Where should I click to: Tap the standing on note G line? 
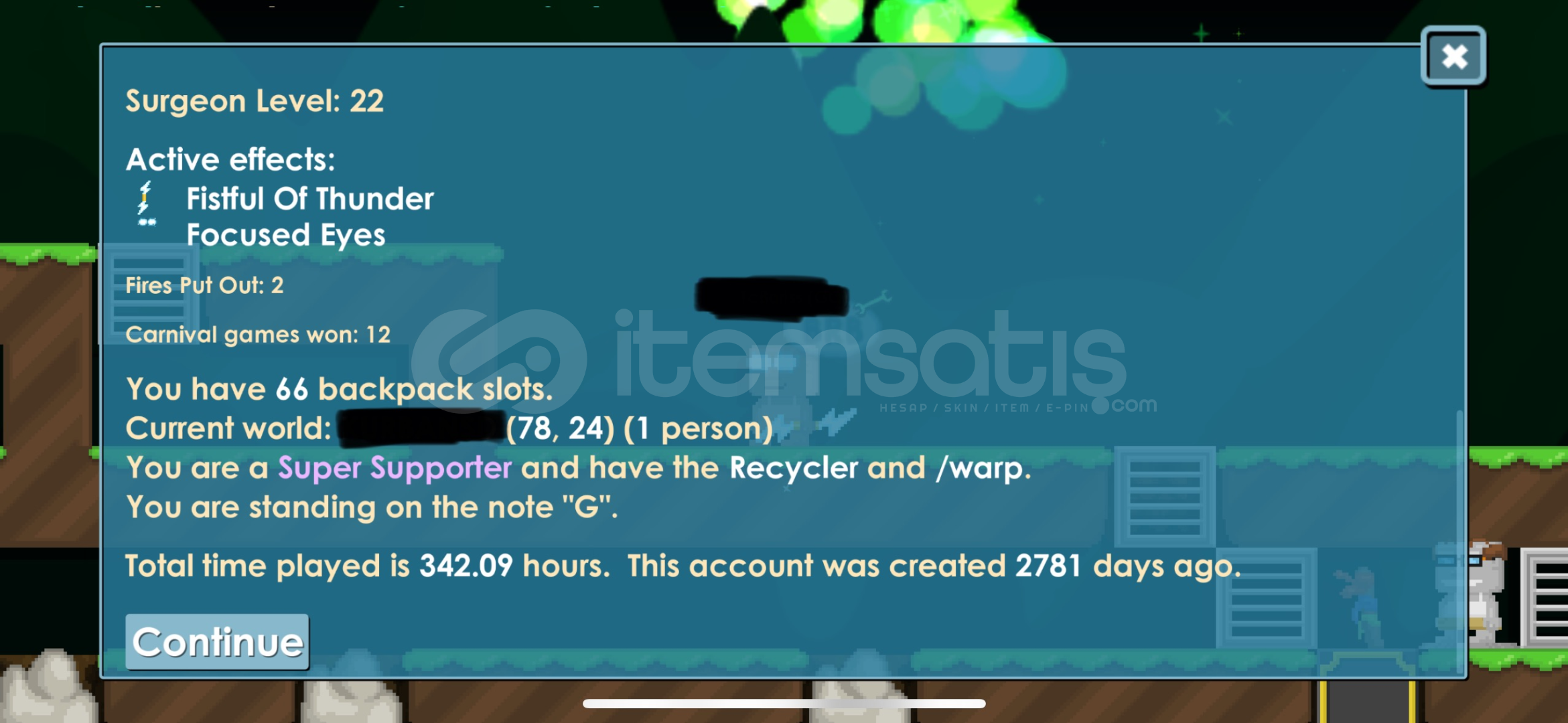[x=372, y=507]
